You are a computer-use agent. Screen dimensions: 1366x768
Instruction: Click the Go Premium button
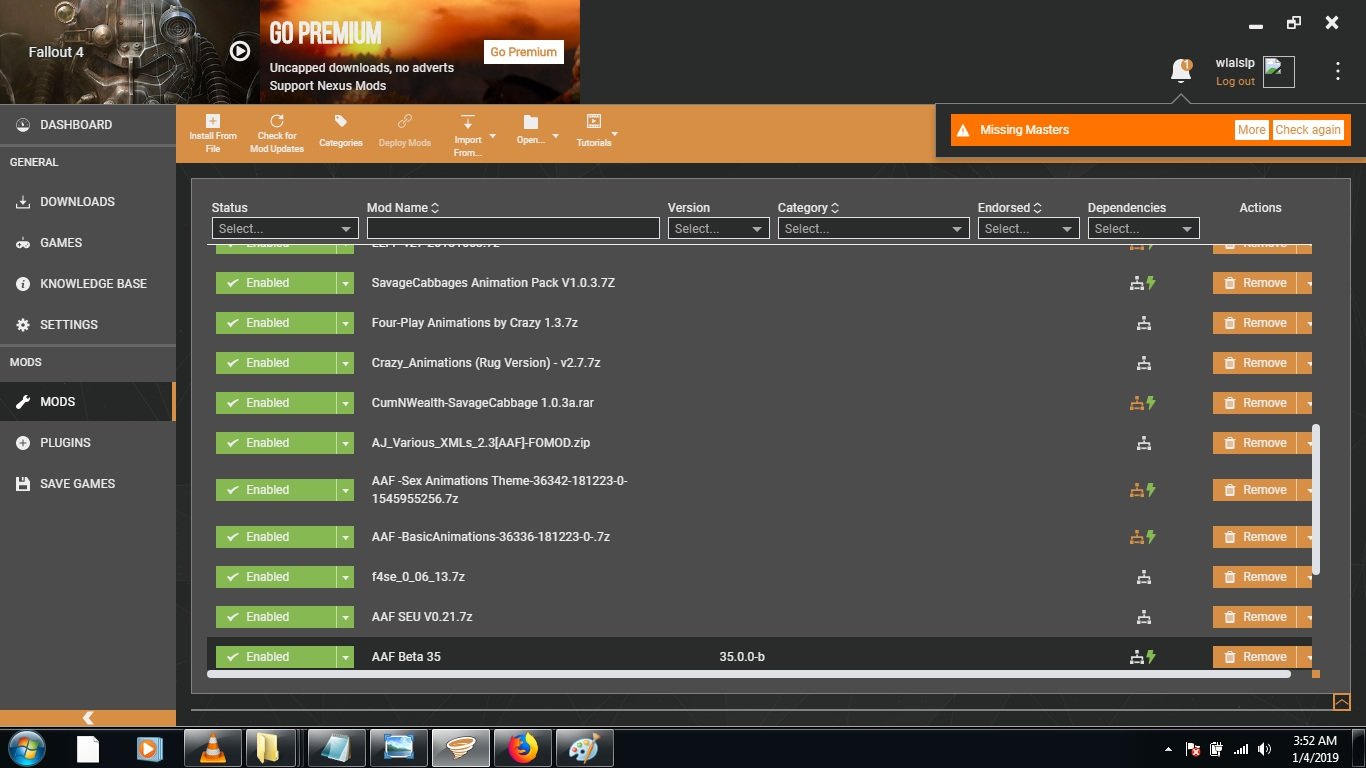(524, 52)
